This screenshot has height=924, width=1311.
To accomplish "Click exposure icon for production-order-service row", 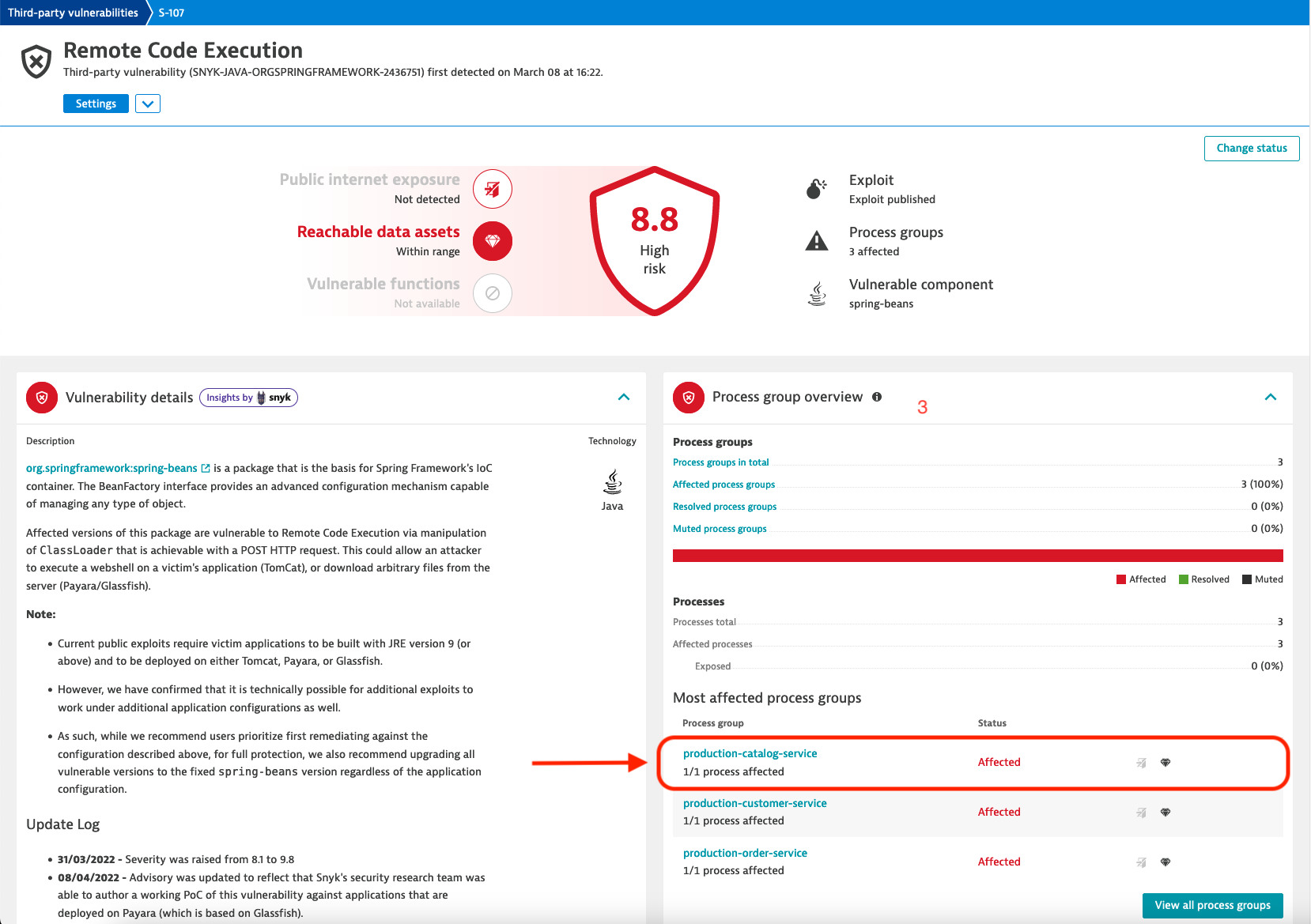I will pyautogui.click(x=1141, y=862).
